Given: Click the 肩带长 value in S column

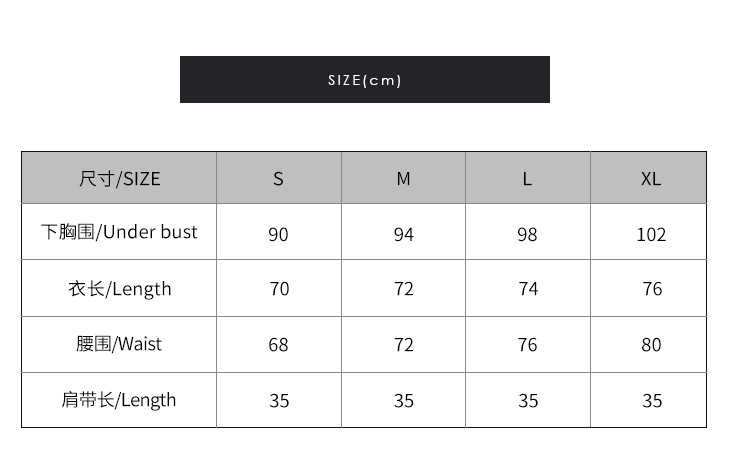Looking at the screenshot, I should tap(279, 401).
